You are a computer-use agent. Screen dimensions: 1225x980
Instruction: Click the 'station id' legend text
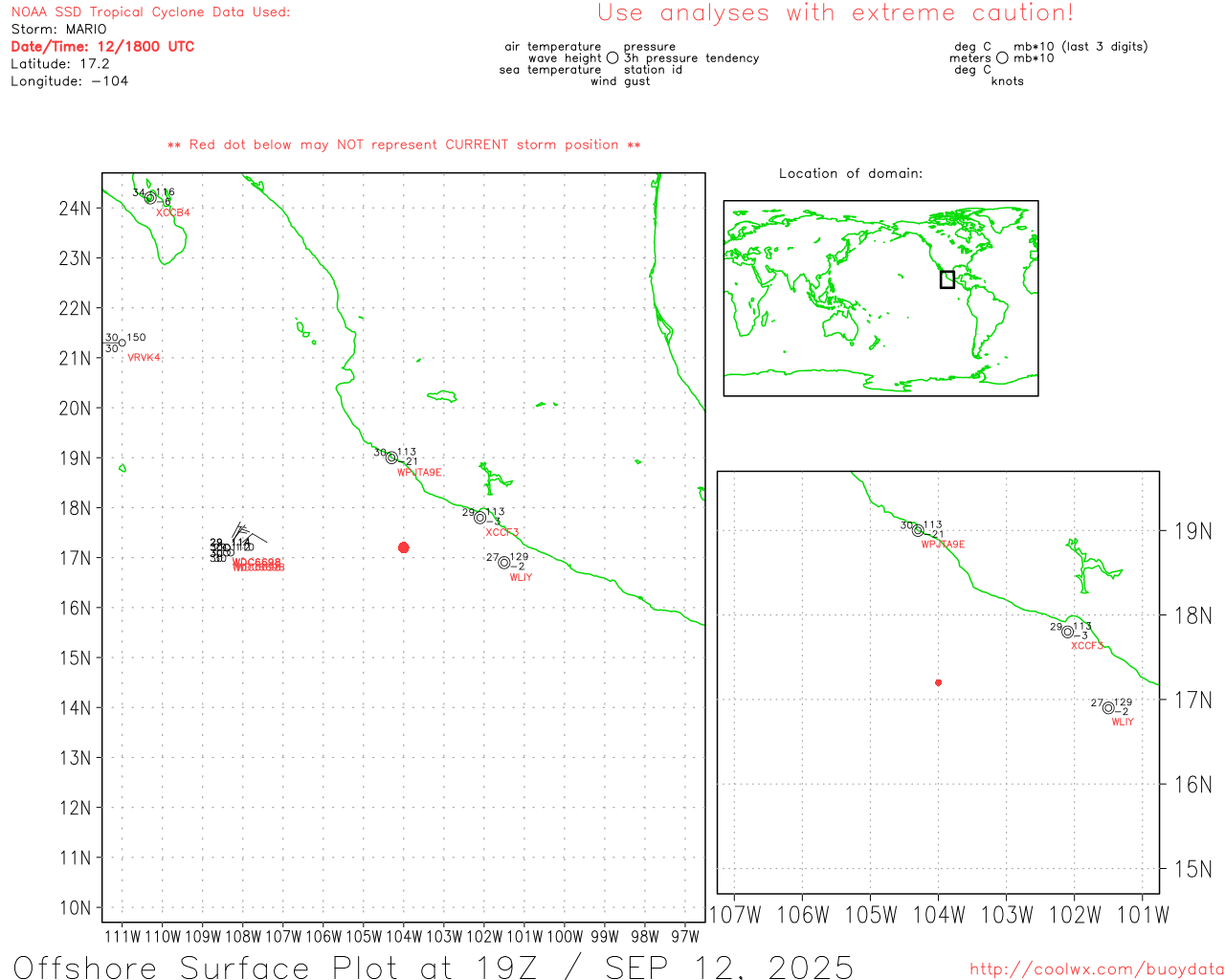653,70
